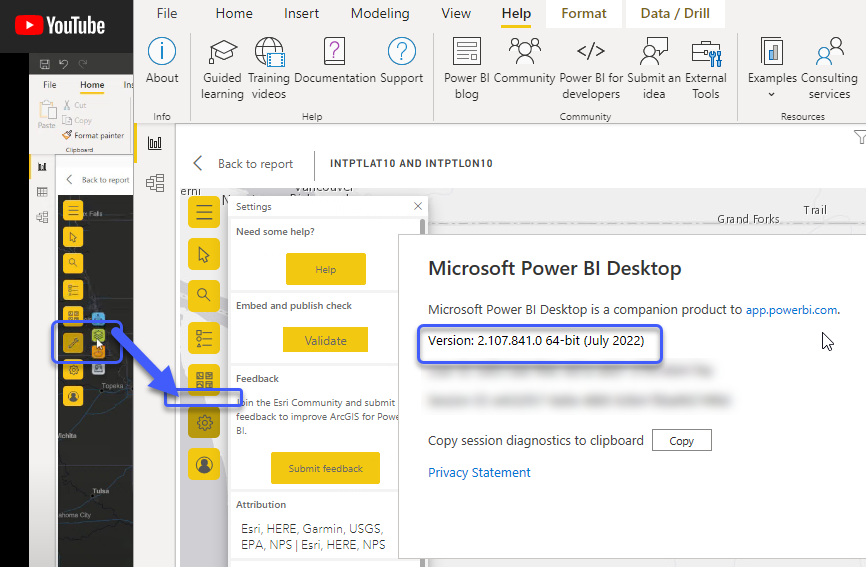This screenshot has width=866, height=567.
Task: Switch to the View ribbon tab
Action: pos(456,13)
